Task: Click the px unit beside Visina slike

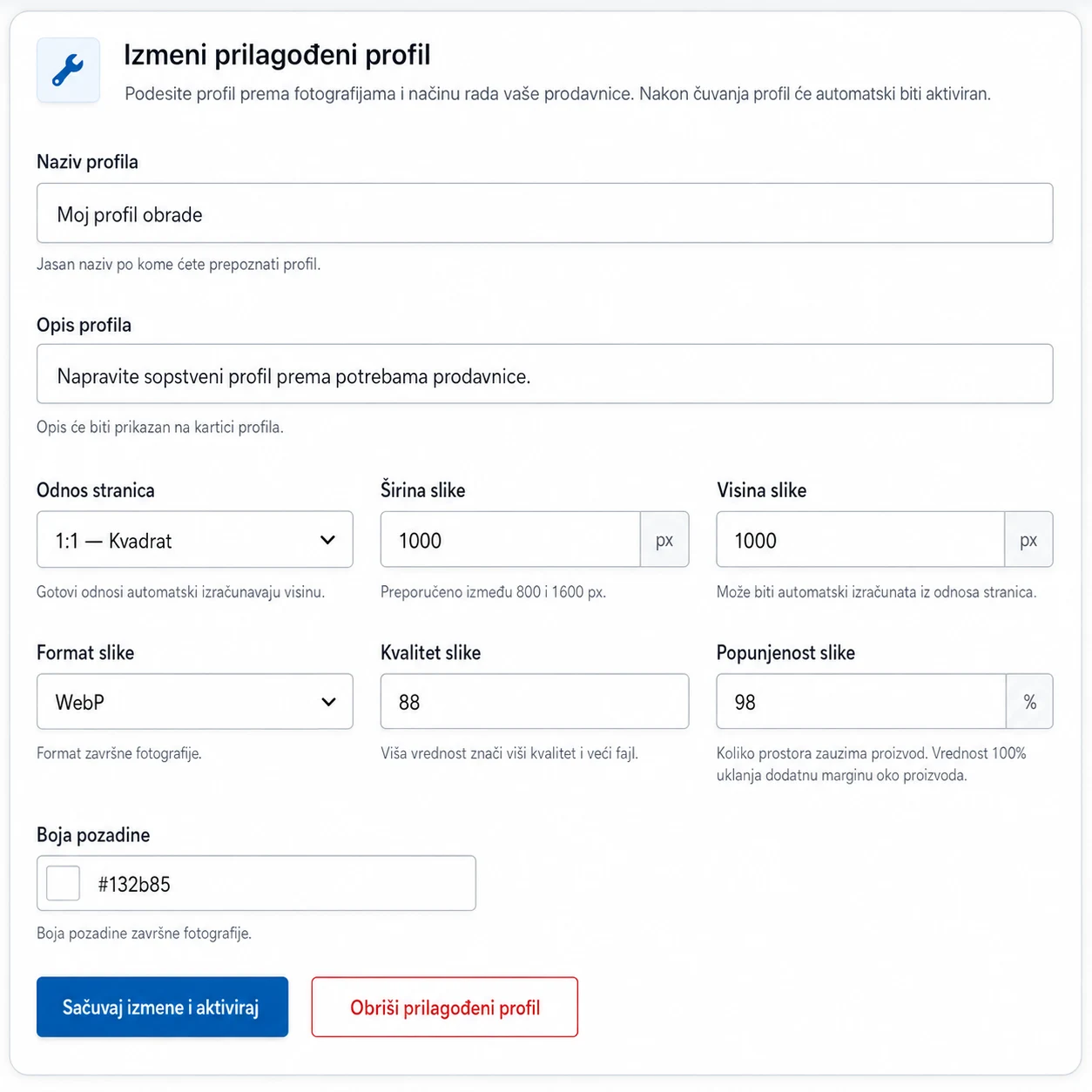Action: pos(1028,540)
